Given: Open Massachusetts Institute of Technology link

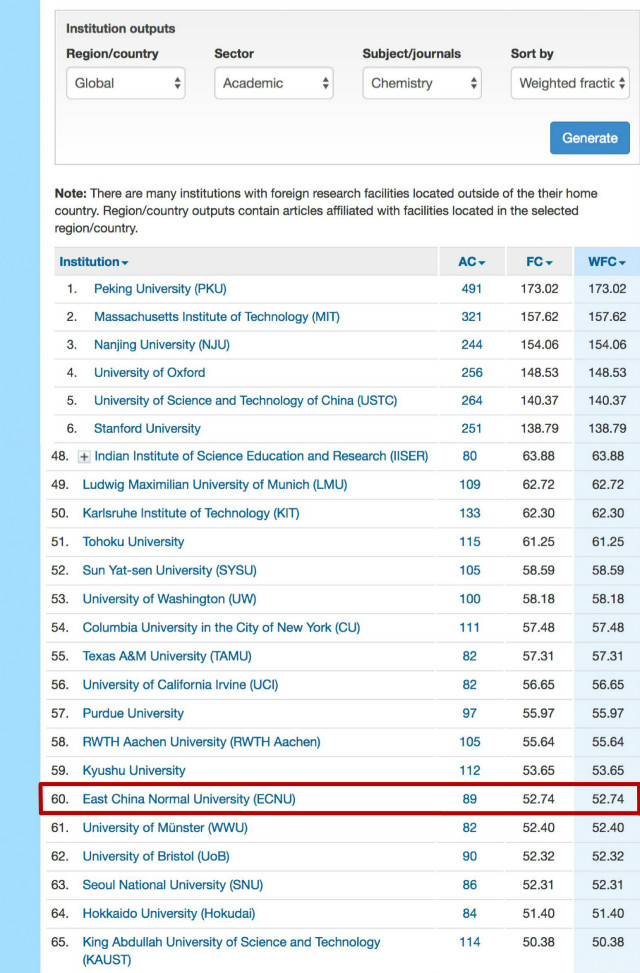Looking at the screenshot, I should [216, 317].
